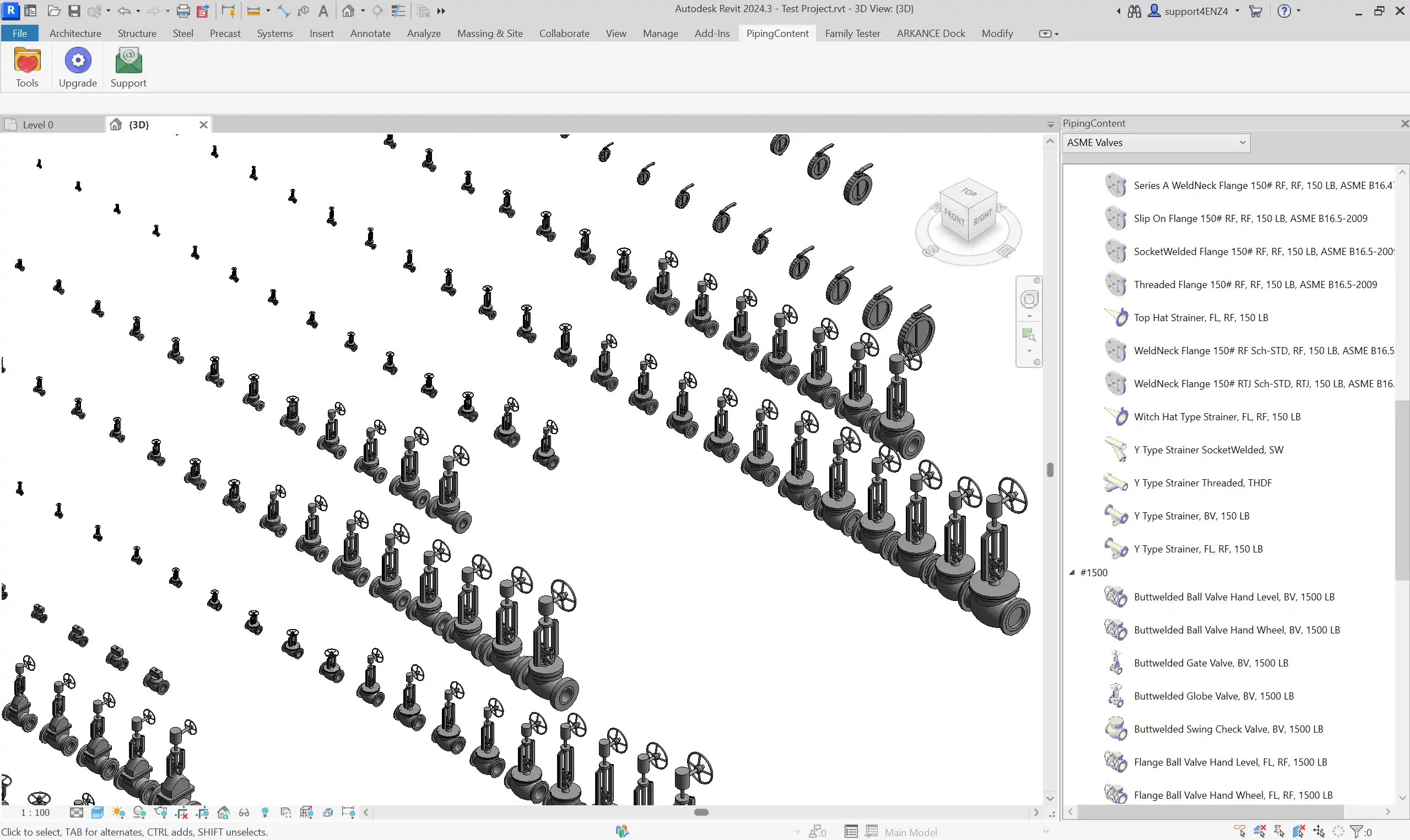Click the Temporary Hide/Isolate glasses icon
1410x840 pixels.
244,813
